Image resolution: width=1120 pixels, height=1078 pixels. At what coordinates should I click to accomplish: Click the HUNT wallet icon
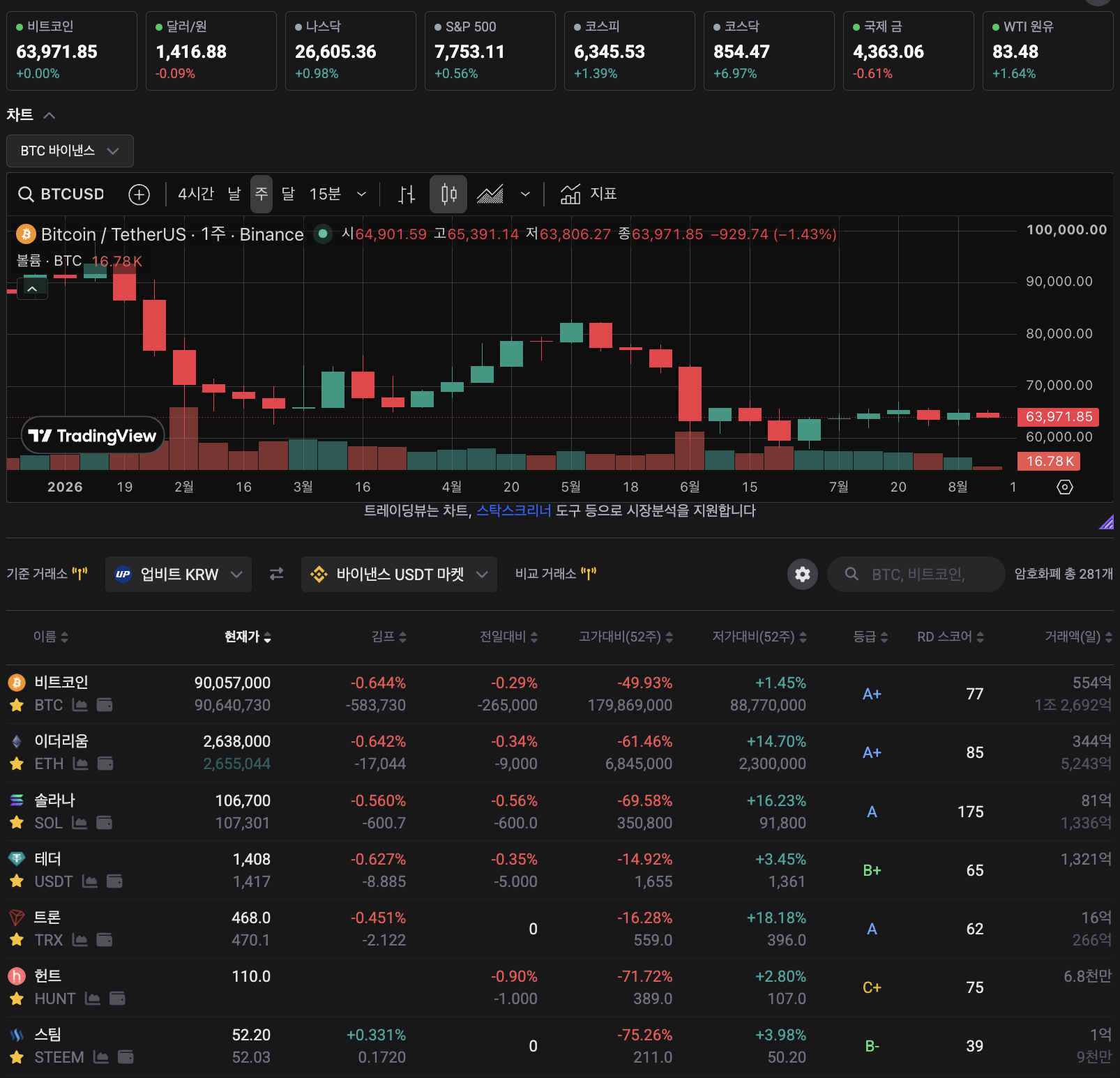[x=118, y=999]
